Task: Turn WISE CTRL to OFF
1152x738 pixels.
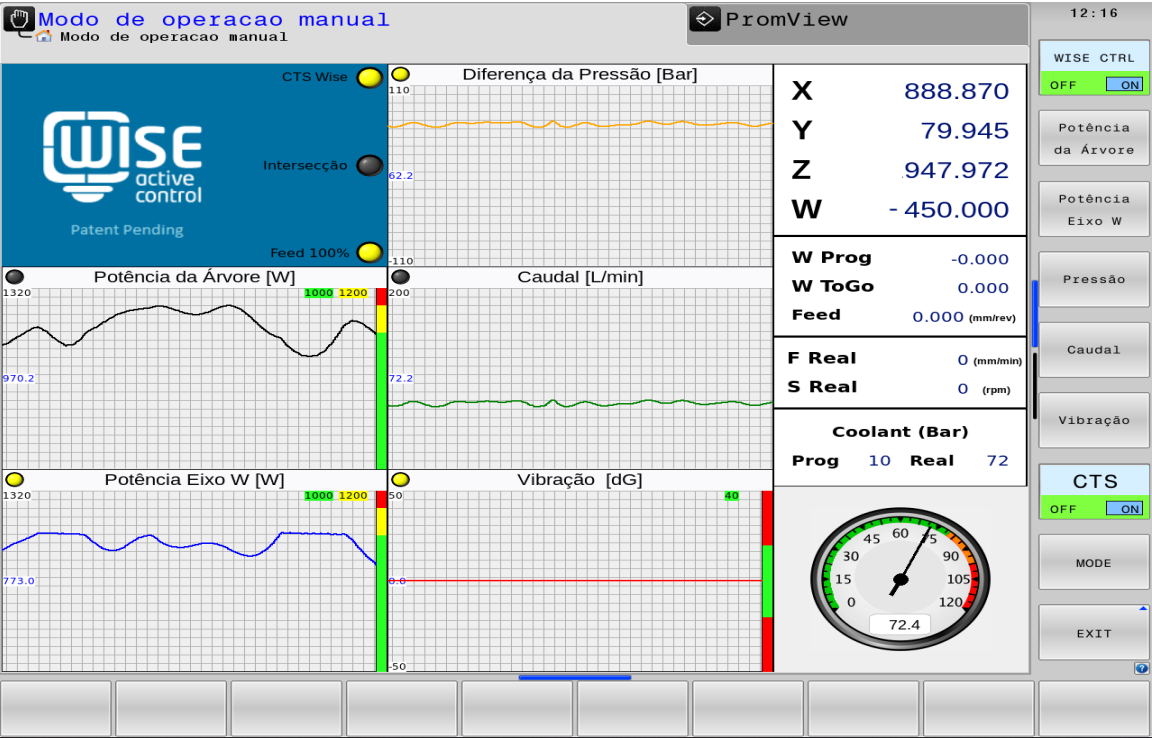Action: pyautogui.click(x=1063, y=85)
